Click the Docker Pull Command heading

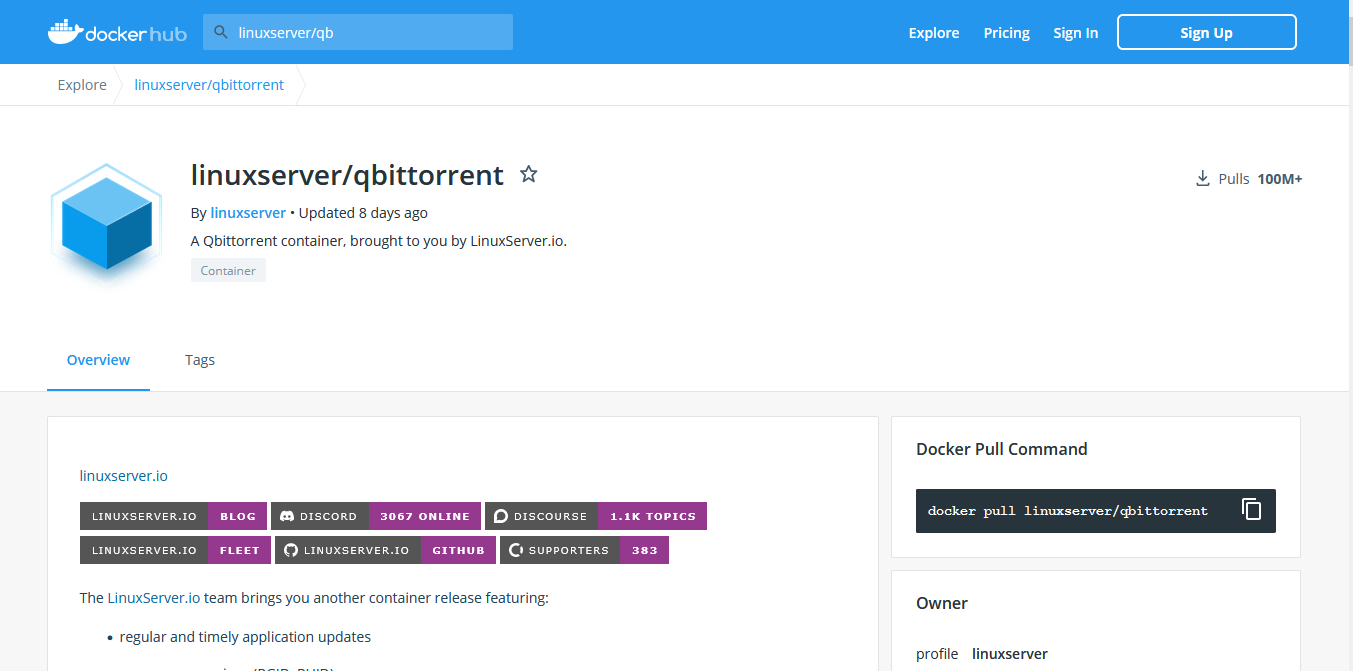1002,449
